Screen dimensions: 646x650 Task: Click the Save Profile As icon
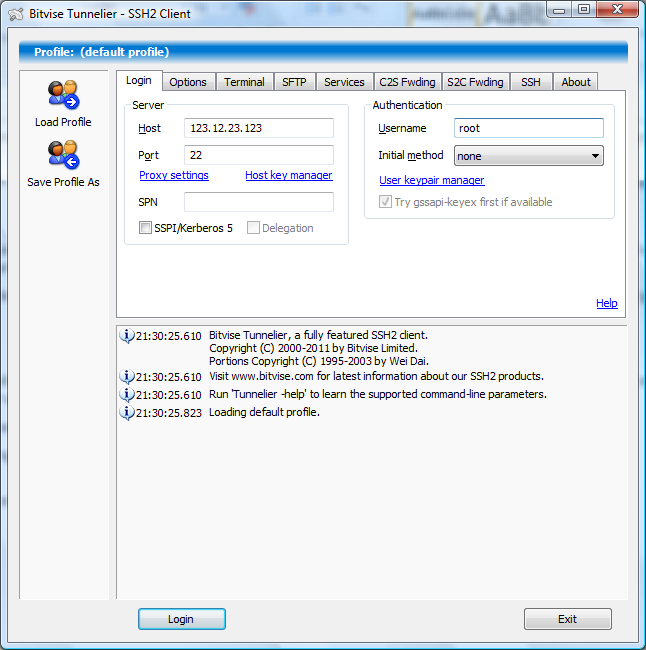63,155
